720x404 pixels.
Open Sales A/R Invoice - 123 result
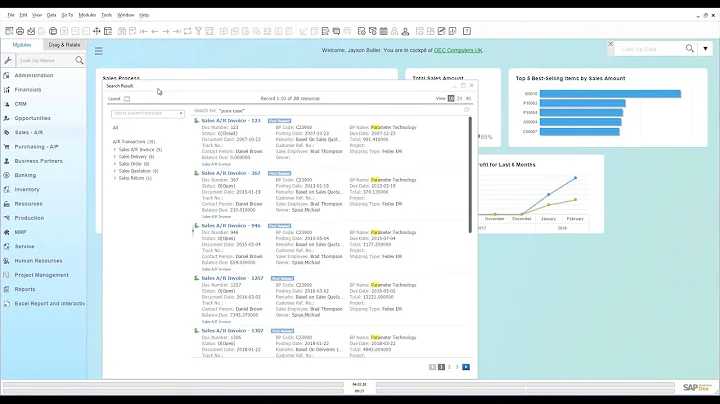[231, 121]
